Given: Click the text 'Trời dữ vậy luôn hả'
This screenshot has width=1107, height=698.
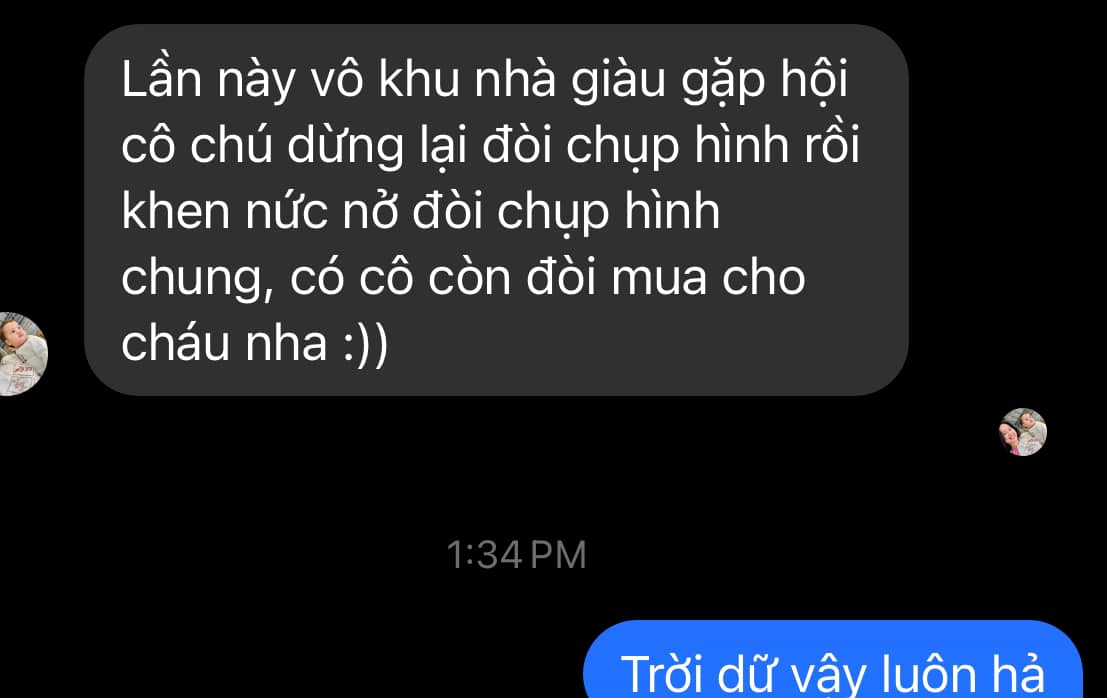Looking at the screenshot, I should 832,673.
